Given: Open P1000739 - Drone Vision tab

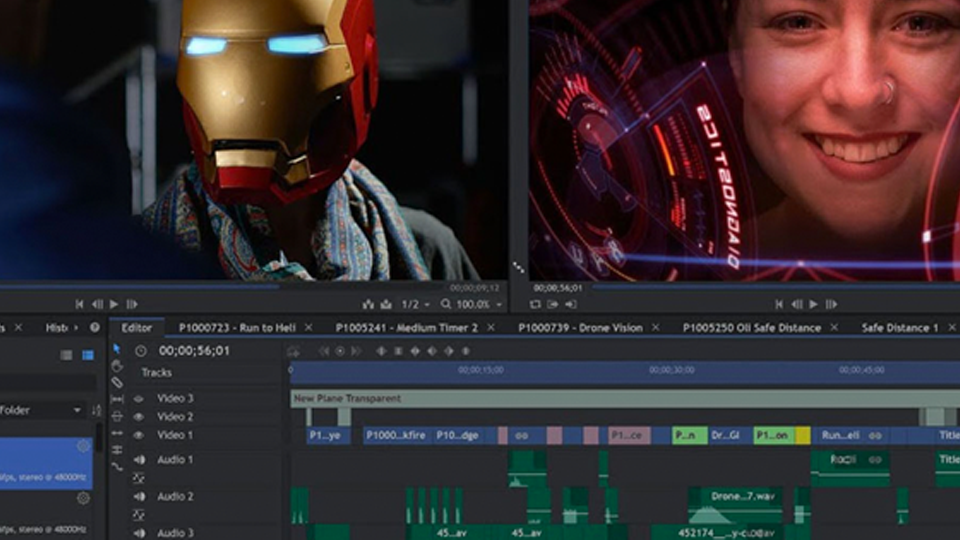Looking at the screenshot, I should tap(580, 328).
